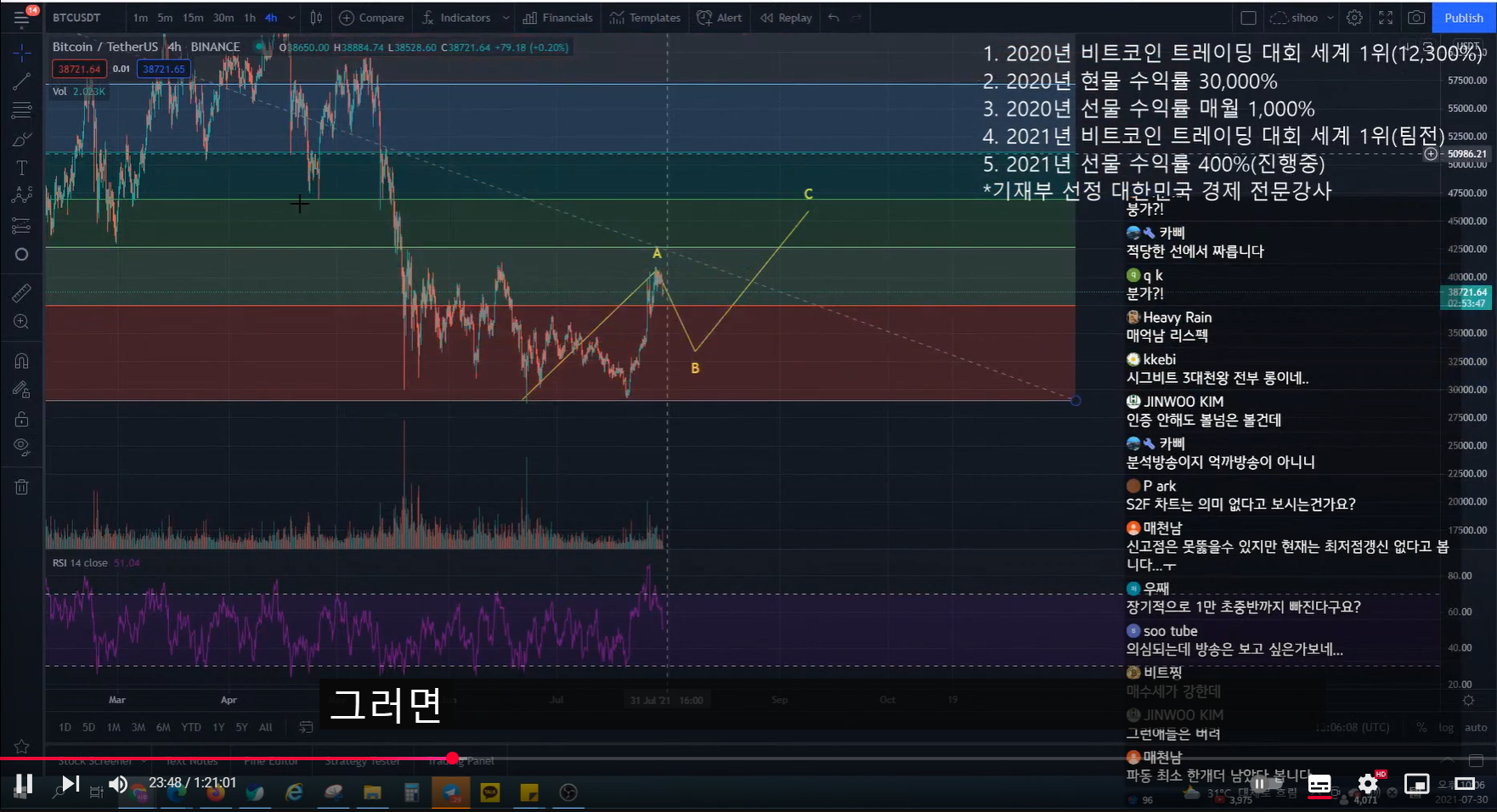Create an Alert
Viewport: 1497px width, 812px height.
tap(720, 18)
